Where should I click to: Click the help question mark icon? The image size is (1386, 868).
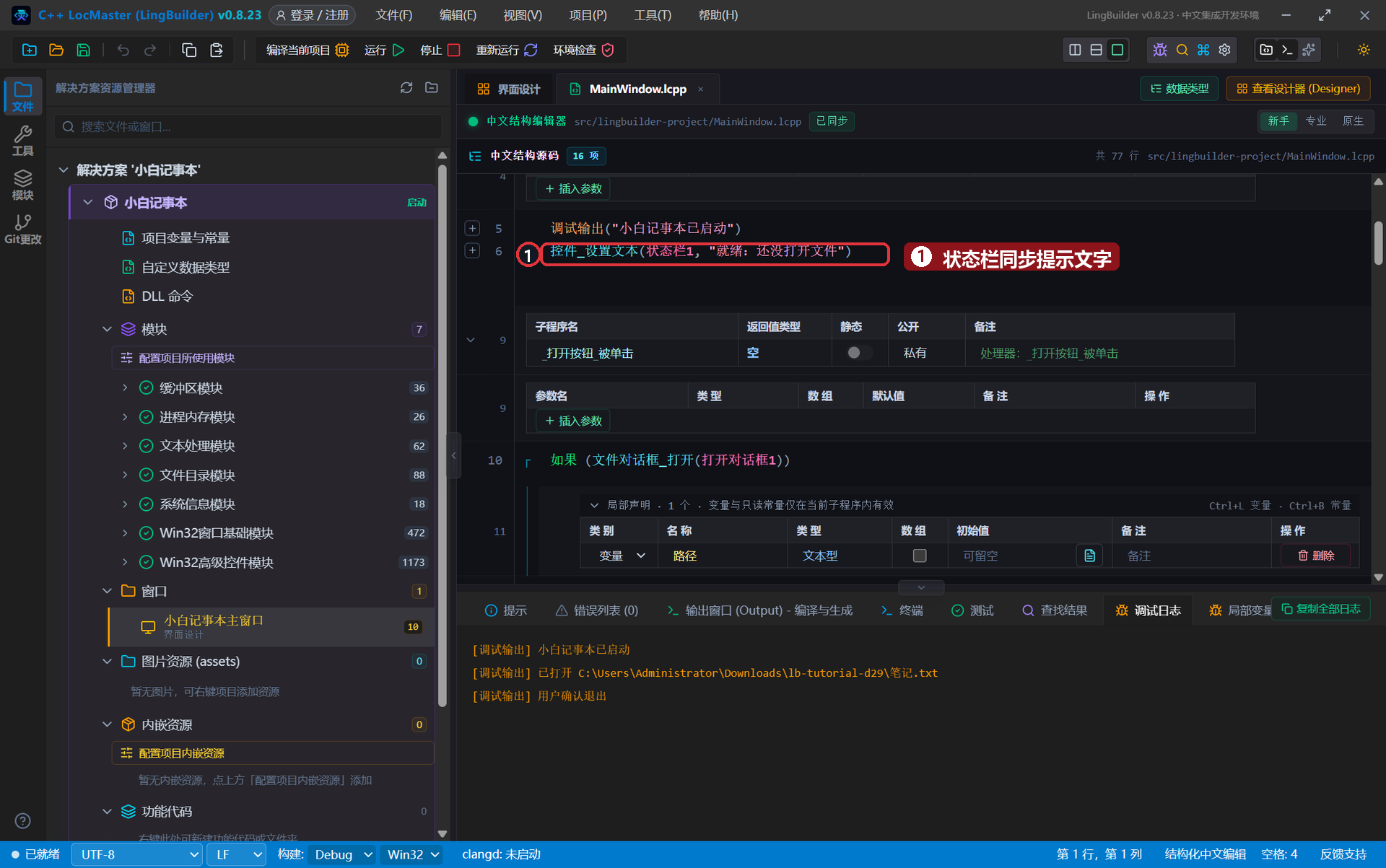[23, 820]
